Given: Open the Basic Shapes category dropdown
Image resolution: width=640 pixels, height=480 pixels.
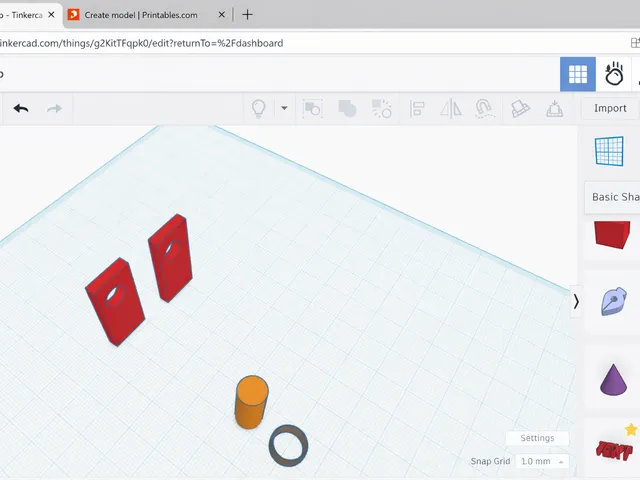Looking at the screenshot, I should click(612, 197).
